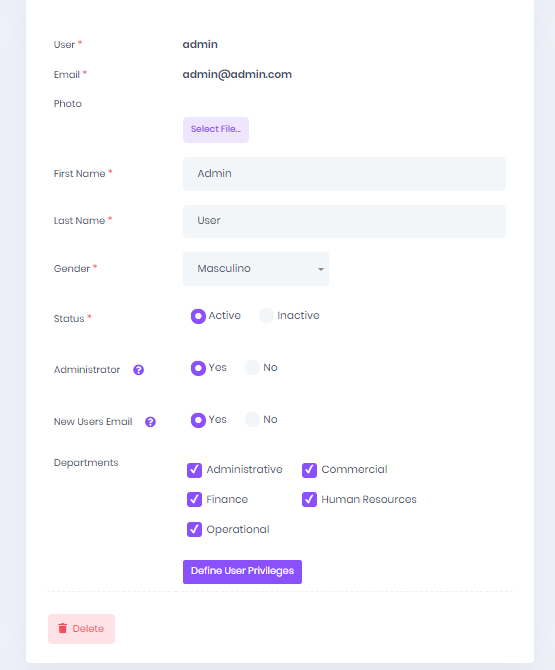Choose Yes for Administrator
Image resolution: width=555 pixels, height=670 pixels.
tap(198, 368)
